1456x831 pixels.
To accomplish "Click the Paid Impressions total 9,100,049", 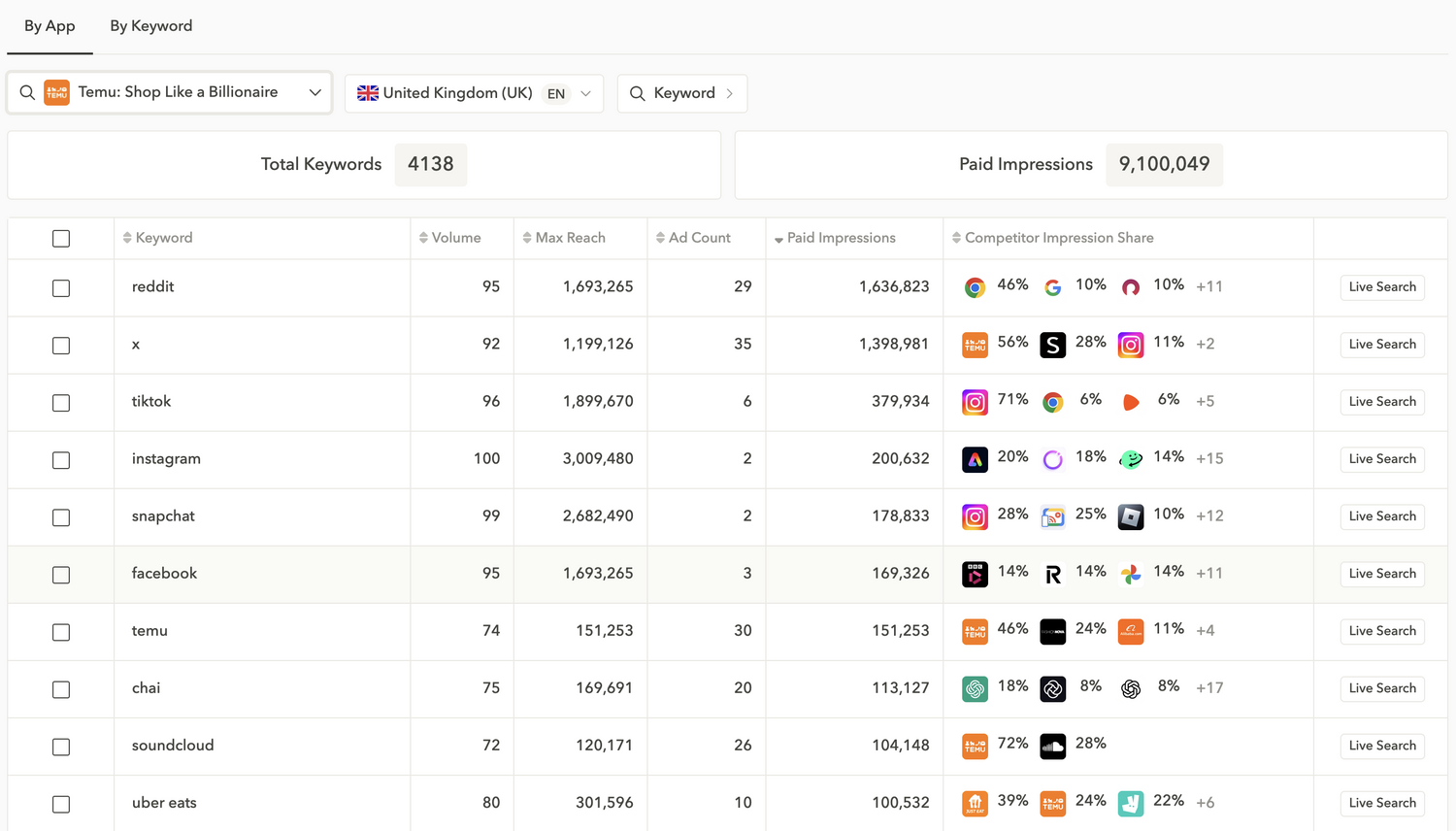I will tap(1164, 164).
